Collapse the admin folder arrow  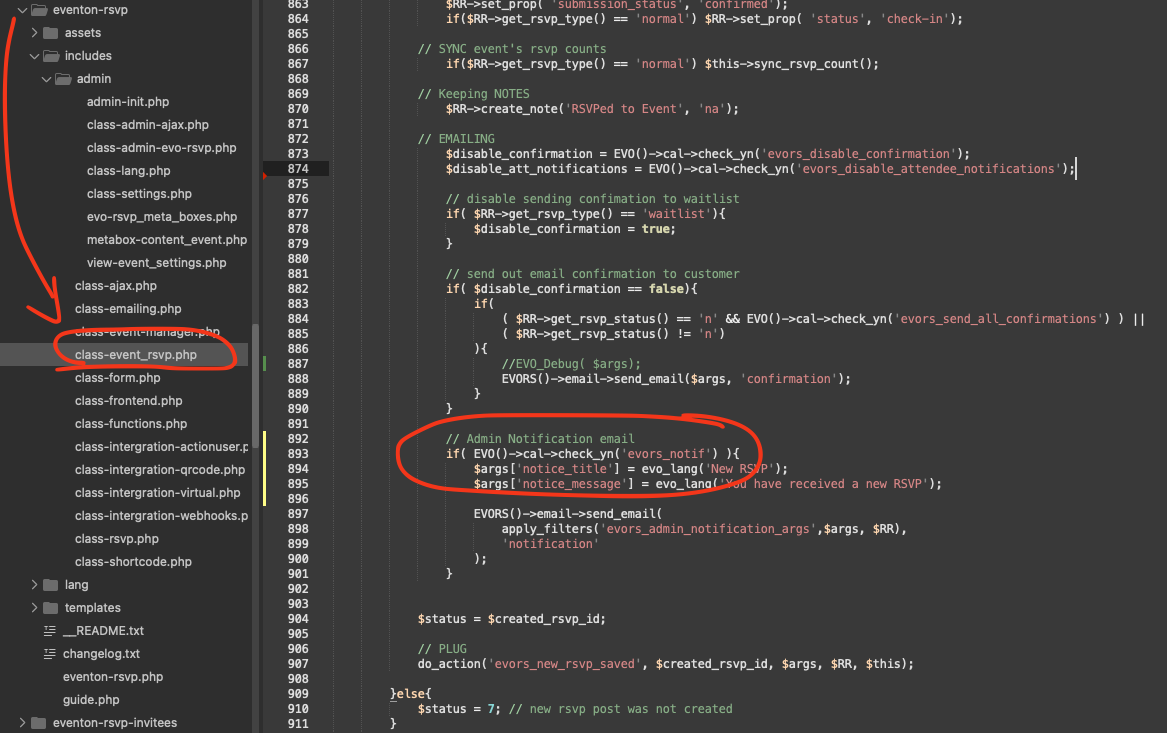46,79
